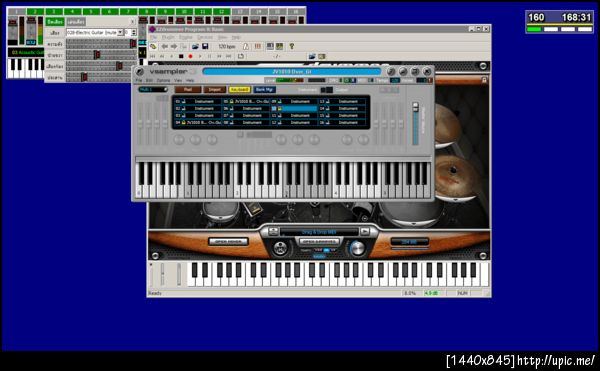Click the loop icon at end of transport bar
This screenshot has height=371, width=600.
(x=241, y=56)
